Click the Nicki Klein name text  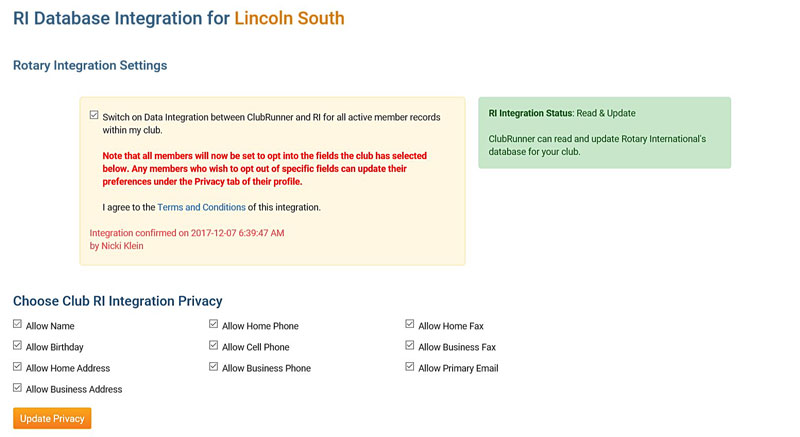(123, 245)
